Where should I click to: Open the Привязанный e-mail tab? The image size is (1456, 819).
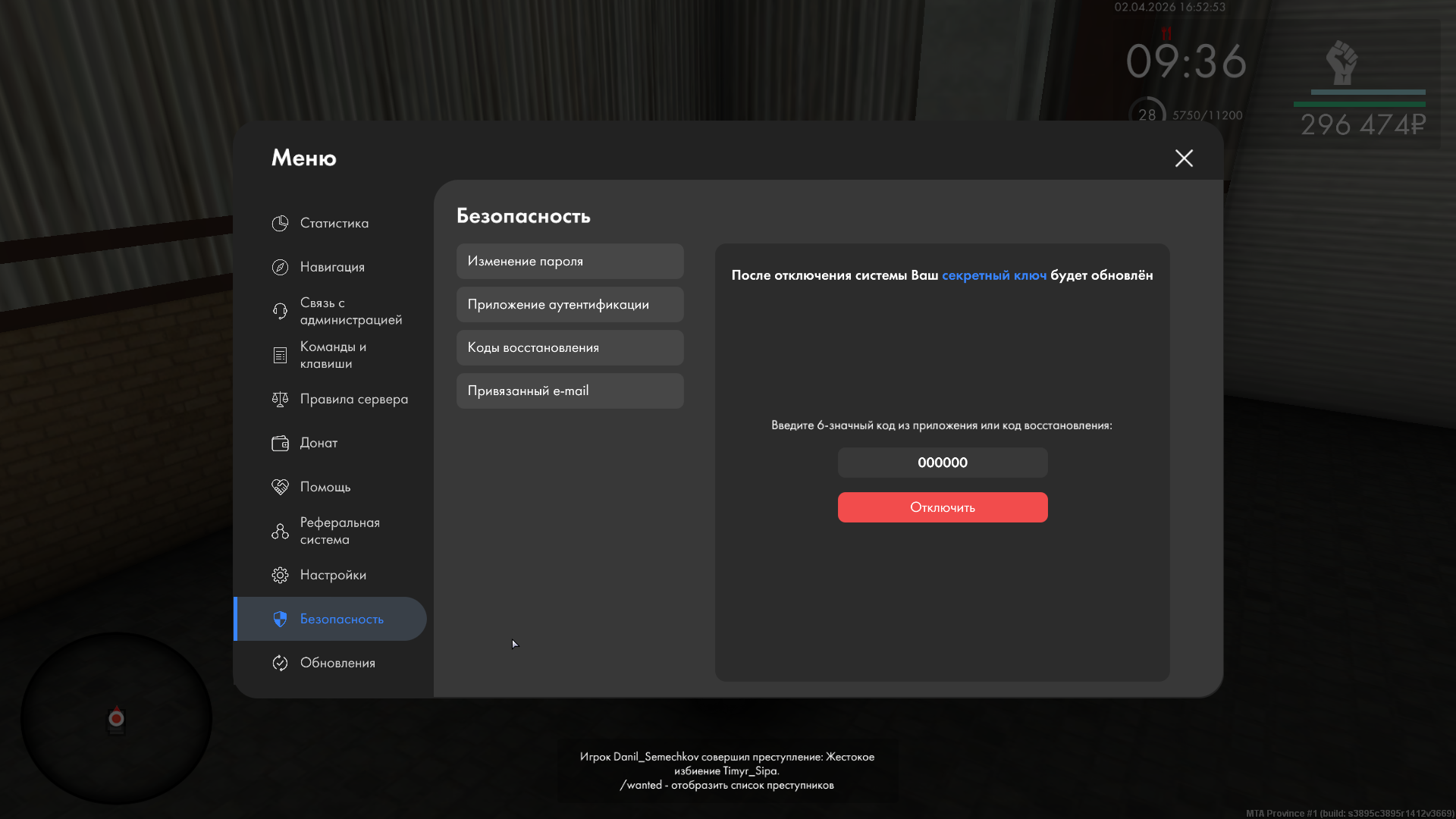570,391
